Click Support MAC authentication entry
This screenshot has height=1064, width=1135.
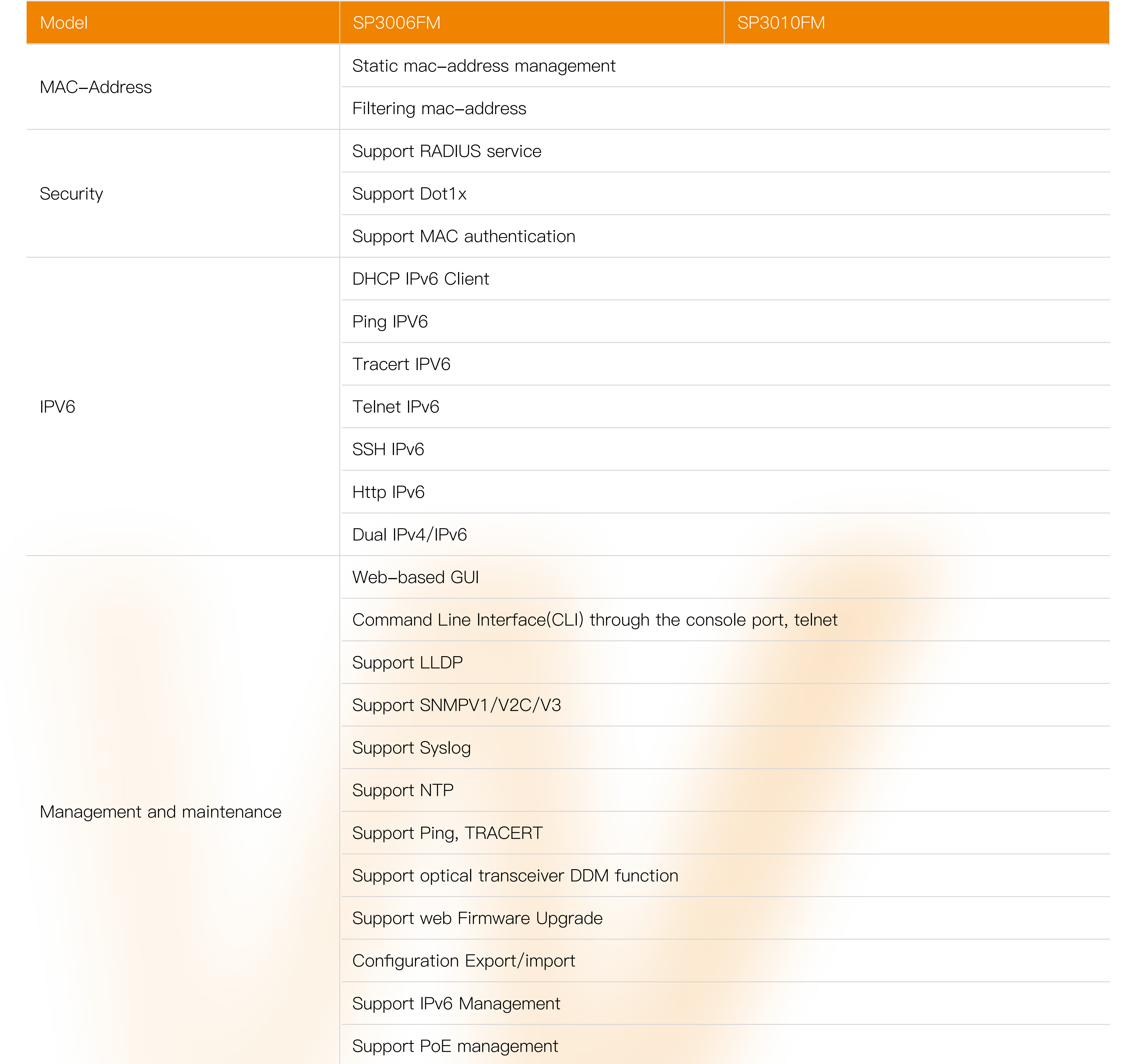(x=463, y=236)
